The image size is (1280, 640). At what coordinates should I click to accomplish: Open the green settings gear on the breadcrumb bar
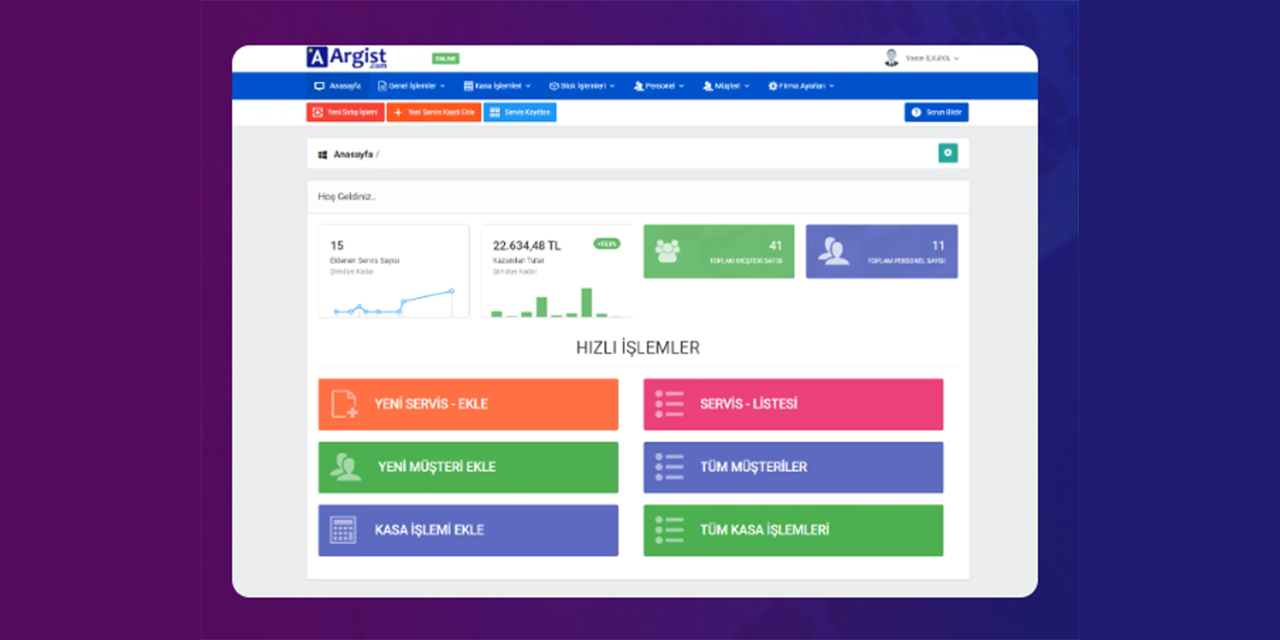pos(947,153)
